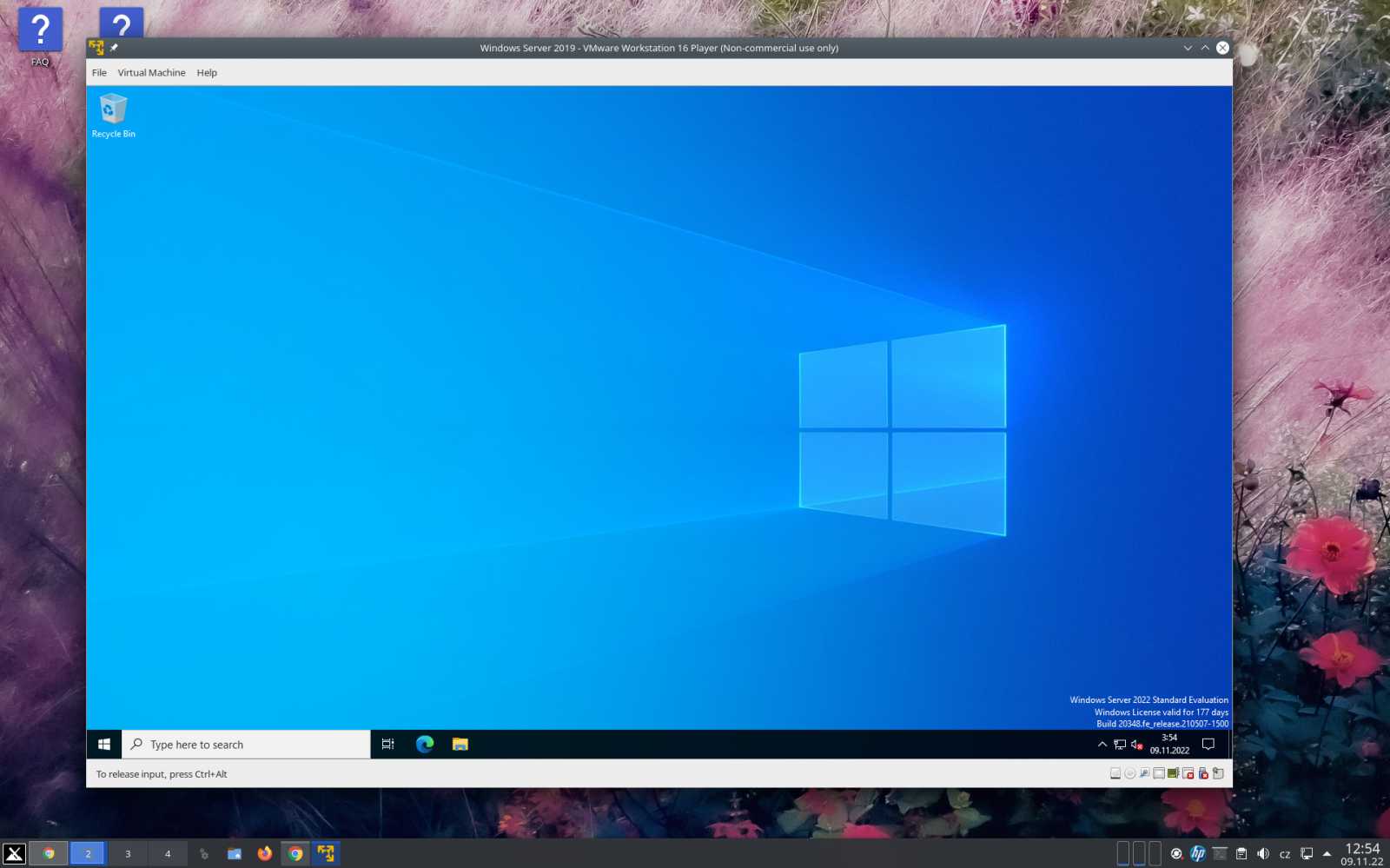The height and width of the screenshot is (868, 1390).
Task: Open the guest clock showing 3:54
Action: point(1169,745)
